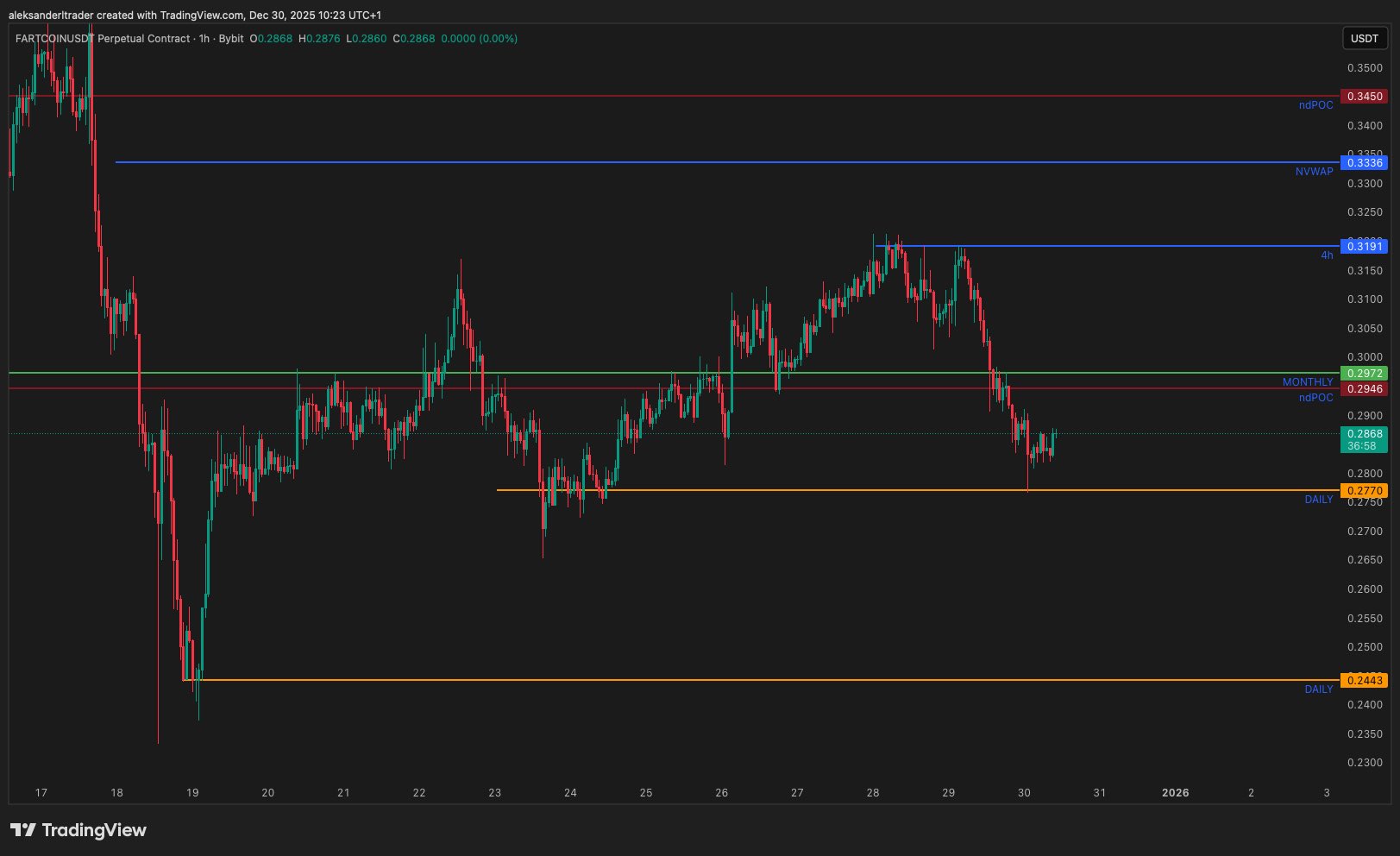Click the red 0.3450 price label

(x=1365, y=97)
